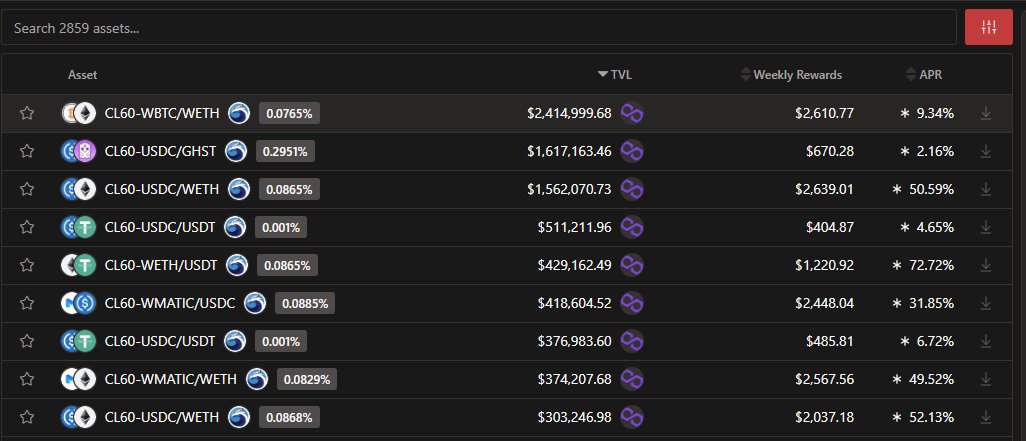Open the CL60-WETH/USDT asset name

point(161,265)
